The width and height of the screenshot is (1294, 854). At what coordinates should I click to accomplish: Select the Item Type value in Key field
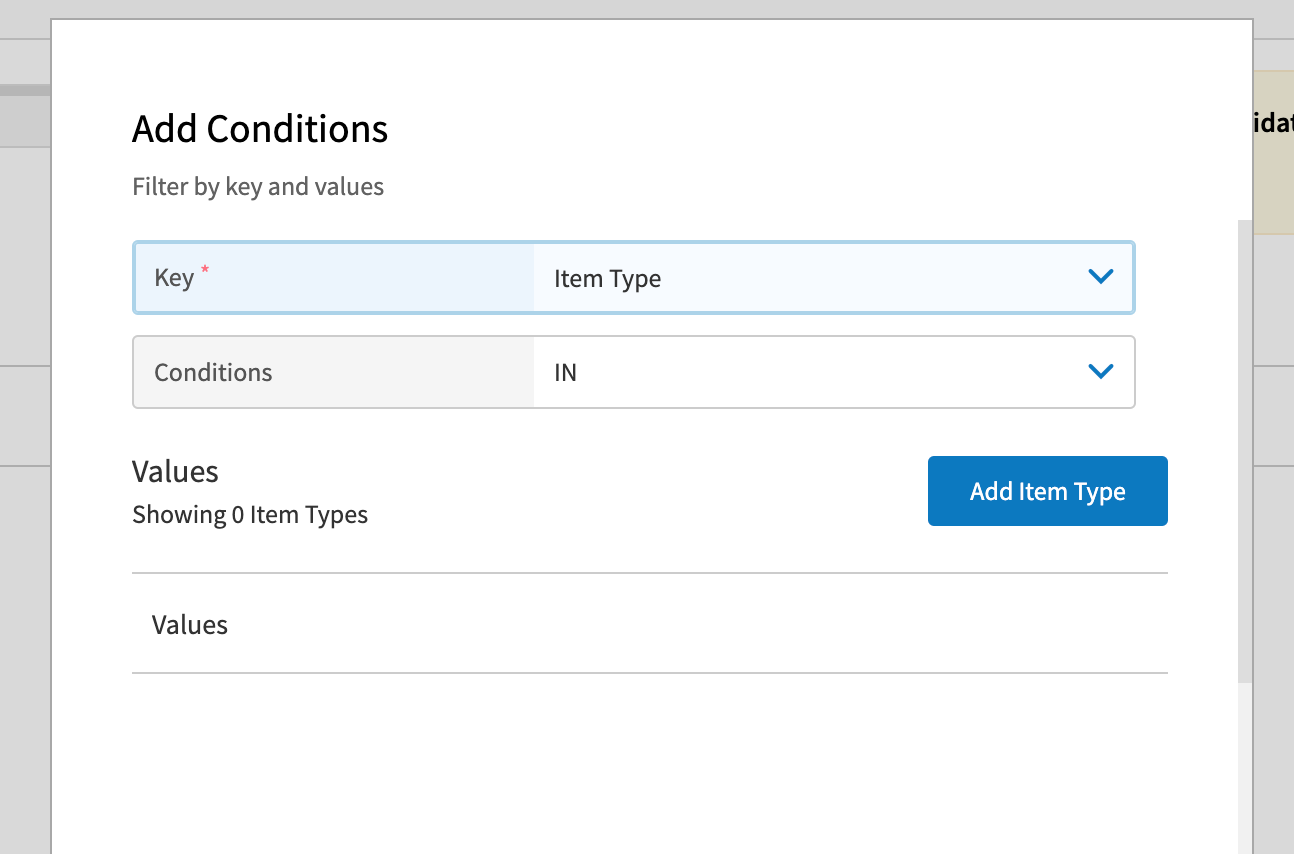607,278
